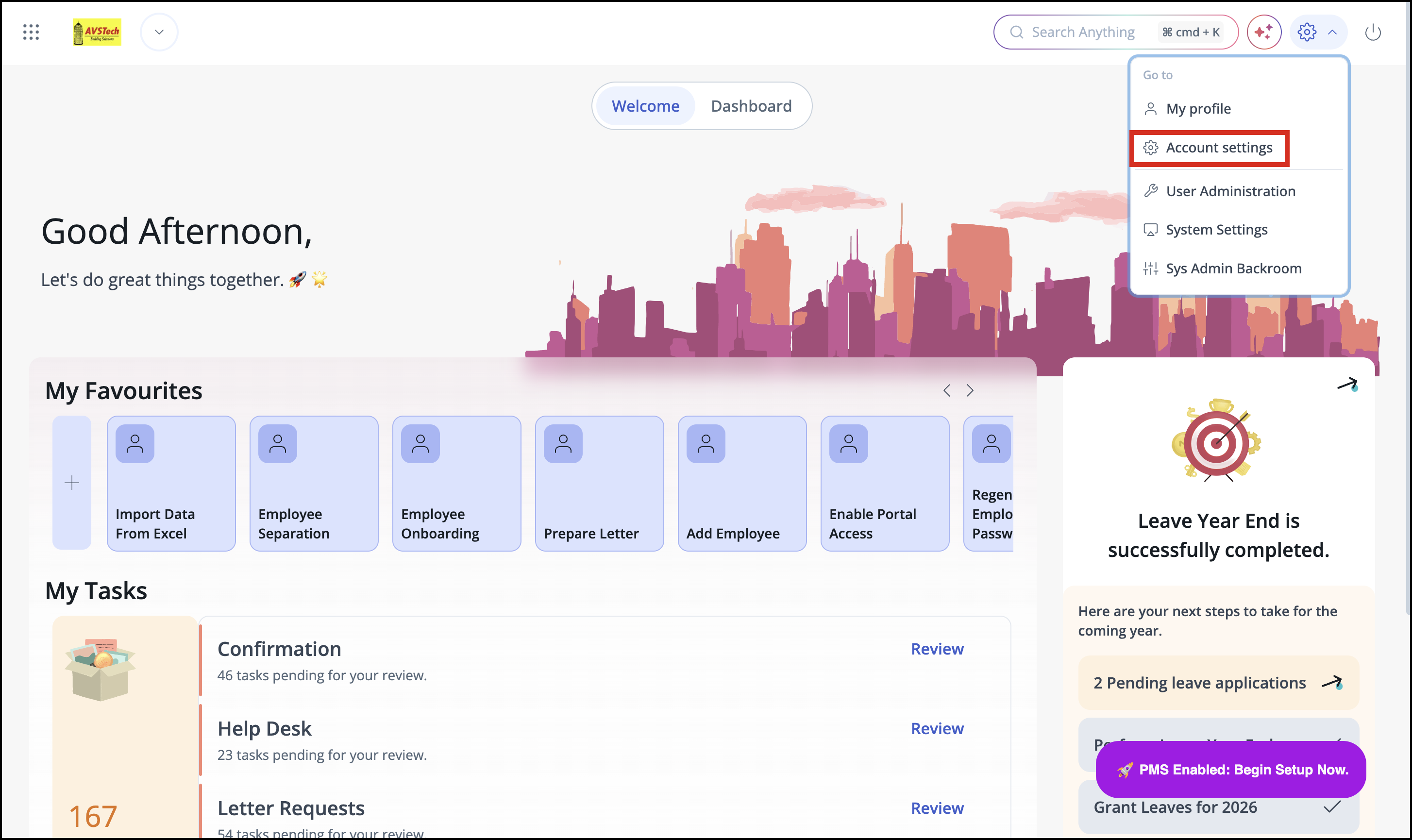
Task: Open the Employee Separation favourite tile
Action: coord(314,483)
